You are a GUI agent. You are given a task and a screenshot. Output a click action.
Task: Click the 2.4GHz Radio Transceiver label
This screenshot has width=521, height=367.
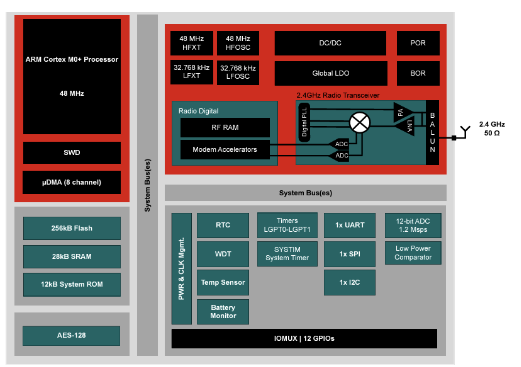click(x=338, y=96)
